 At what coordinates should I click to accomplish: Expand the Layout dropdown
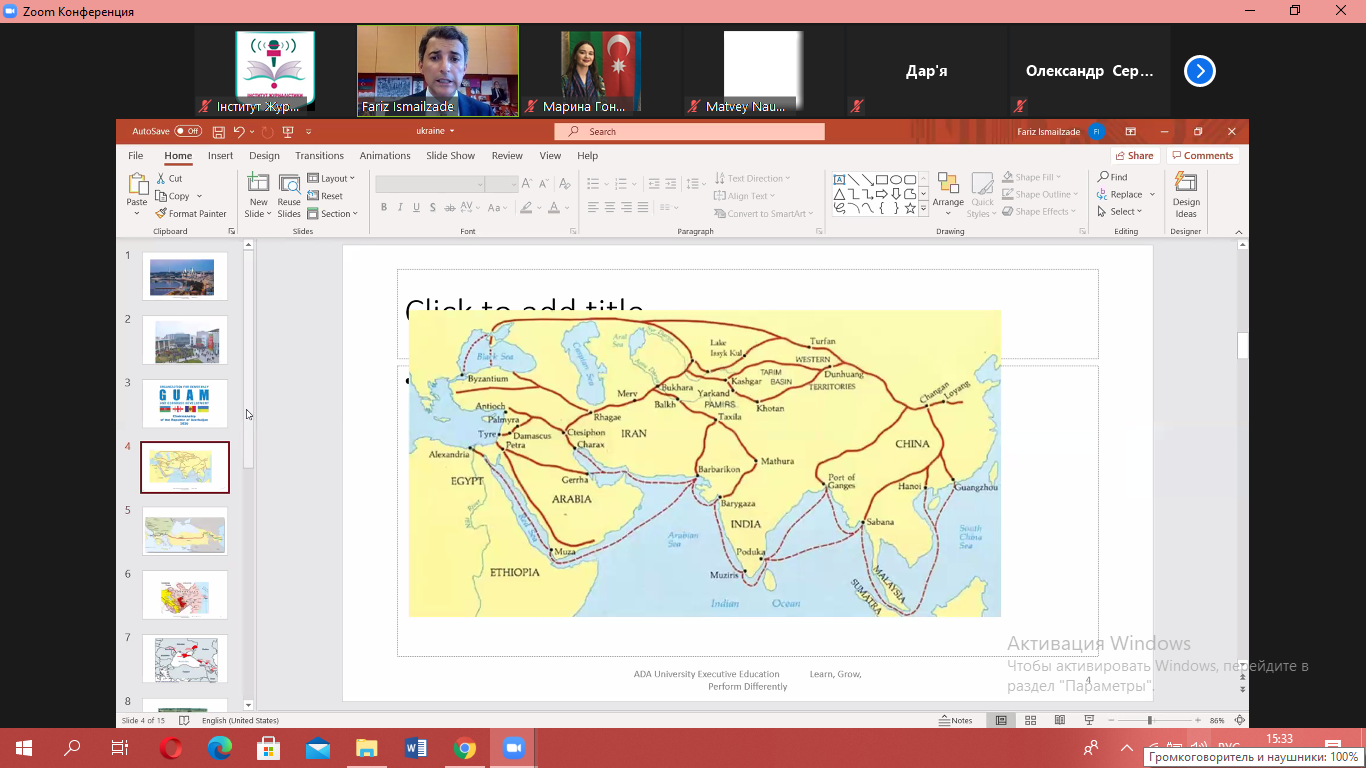(x=334, y=178)
